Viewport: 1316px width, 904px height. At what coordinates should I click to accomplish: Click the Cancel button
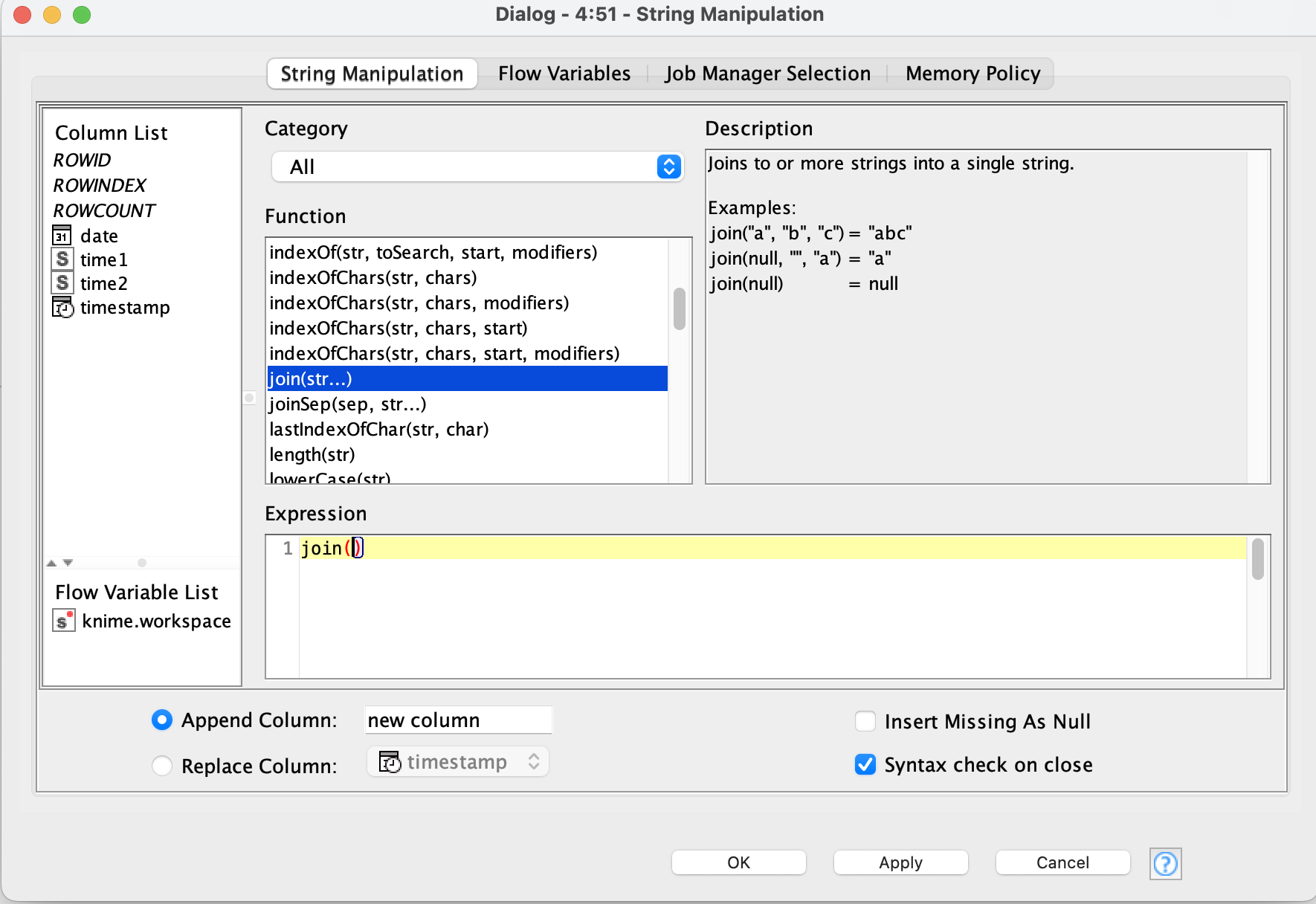(1062, 862)
